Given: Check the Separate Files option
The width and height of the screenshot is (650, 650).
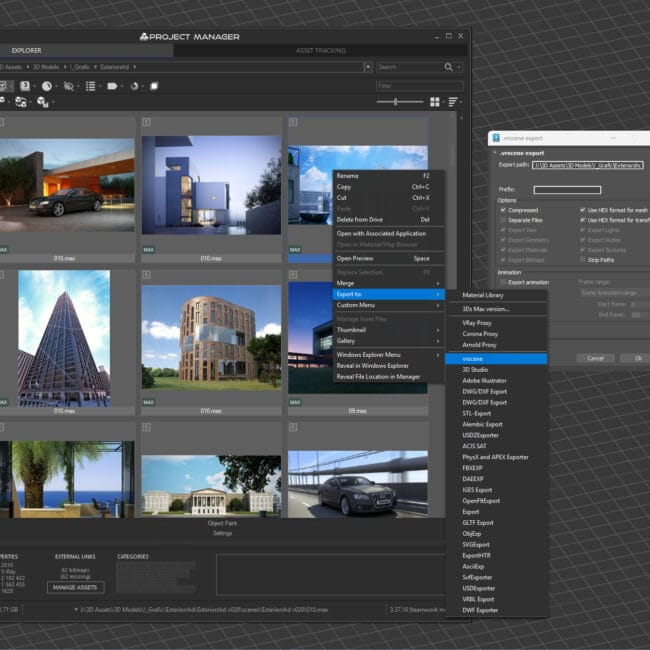Looking at the screenshot, I should 503,220.
